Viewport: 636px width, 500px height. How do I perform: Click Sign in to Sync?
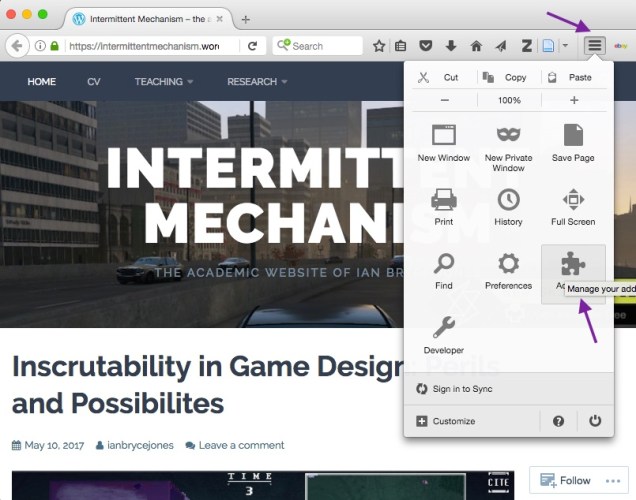point(460,388)
